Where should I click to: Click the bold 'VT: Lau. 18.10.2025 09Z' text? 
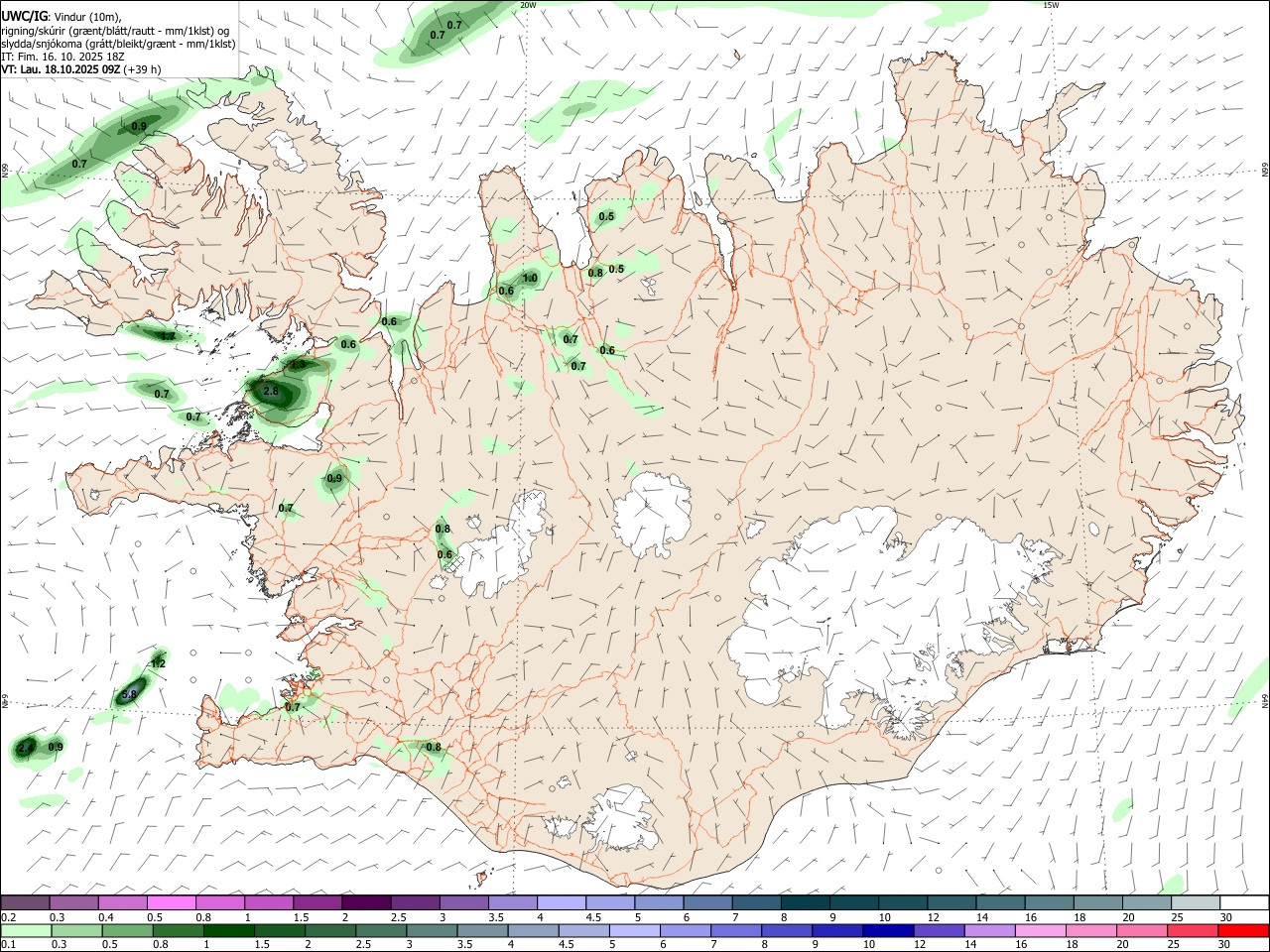pyautogui.click(x=62, y=70)
